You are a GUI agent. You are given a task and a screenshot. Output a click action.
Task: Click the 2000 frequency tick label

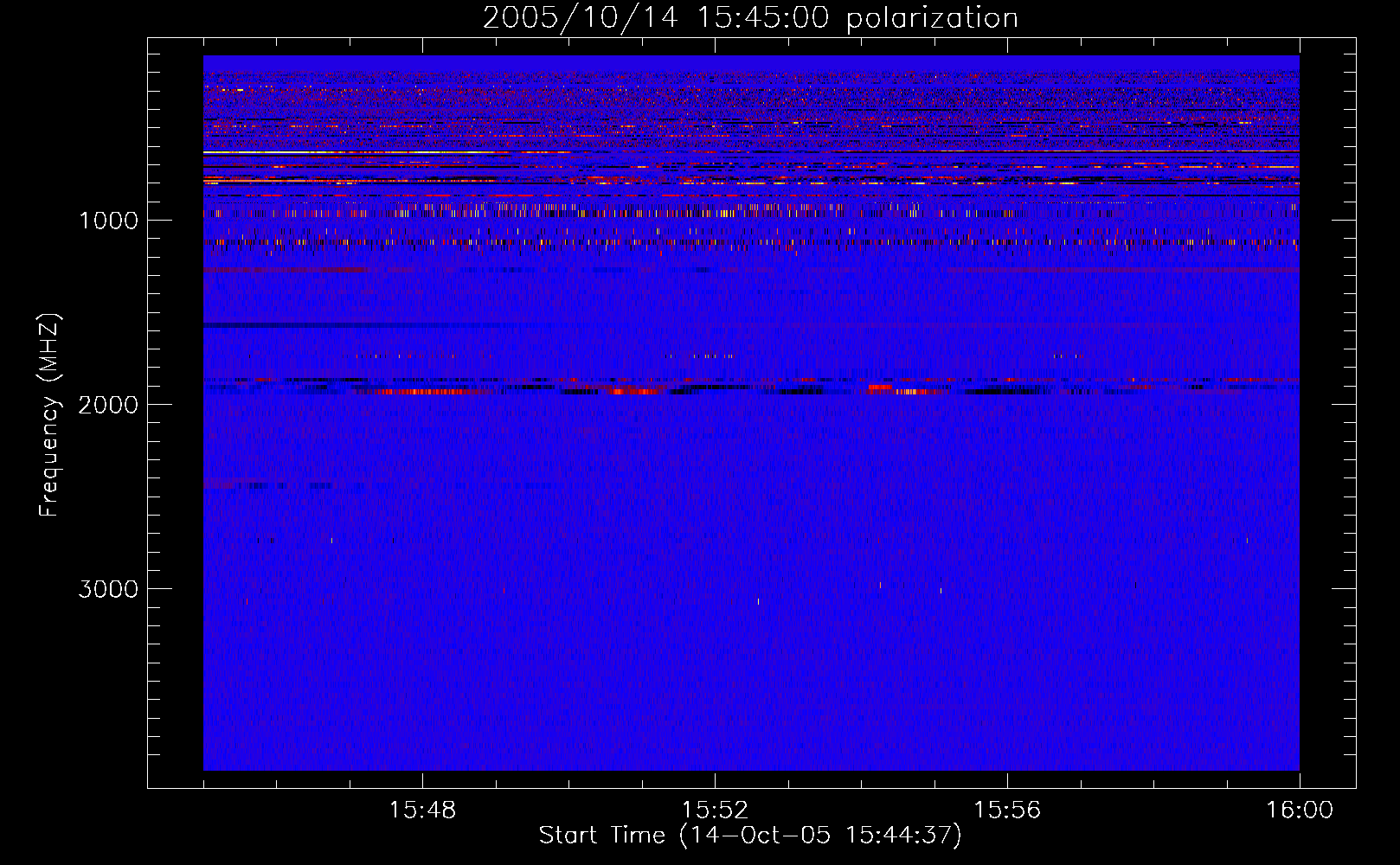coord(108,405)
